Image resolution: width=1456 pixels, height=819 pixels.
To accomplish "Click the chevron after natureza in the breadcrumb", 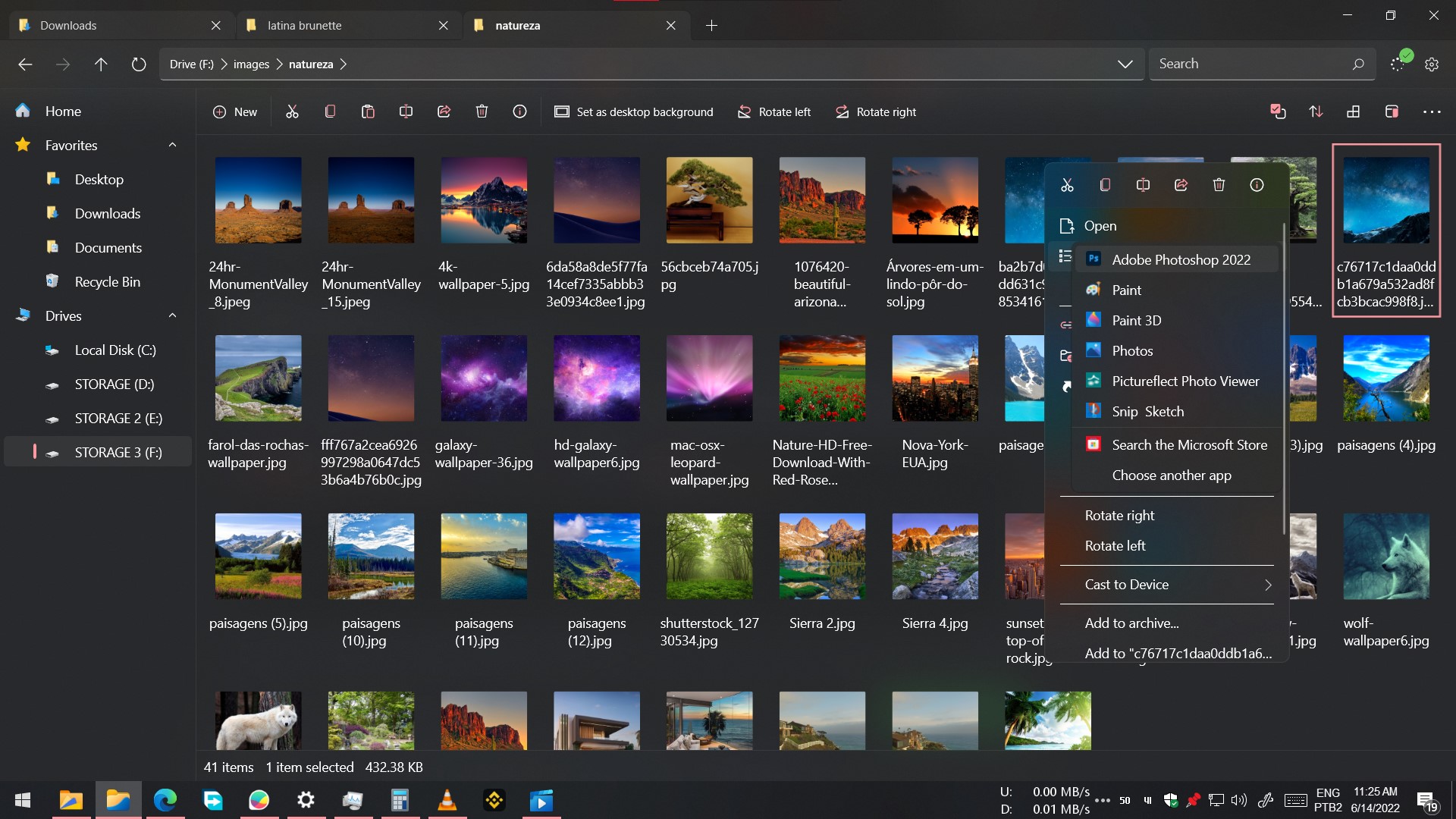I will pos(344,64).
